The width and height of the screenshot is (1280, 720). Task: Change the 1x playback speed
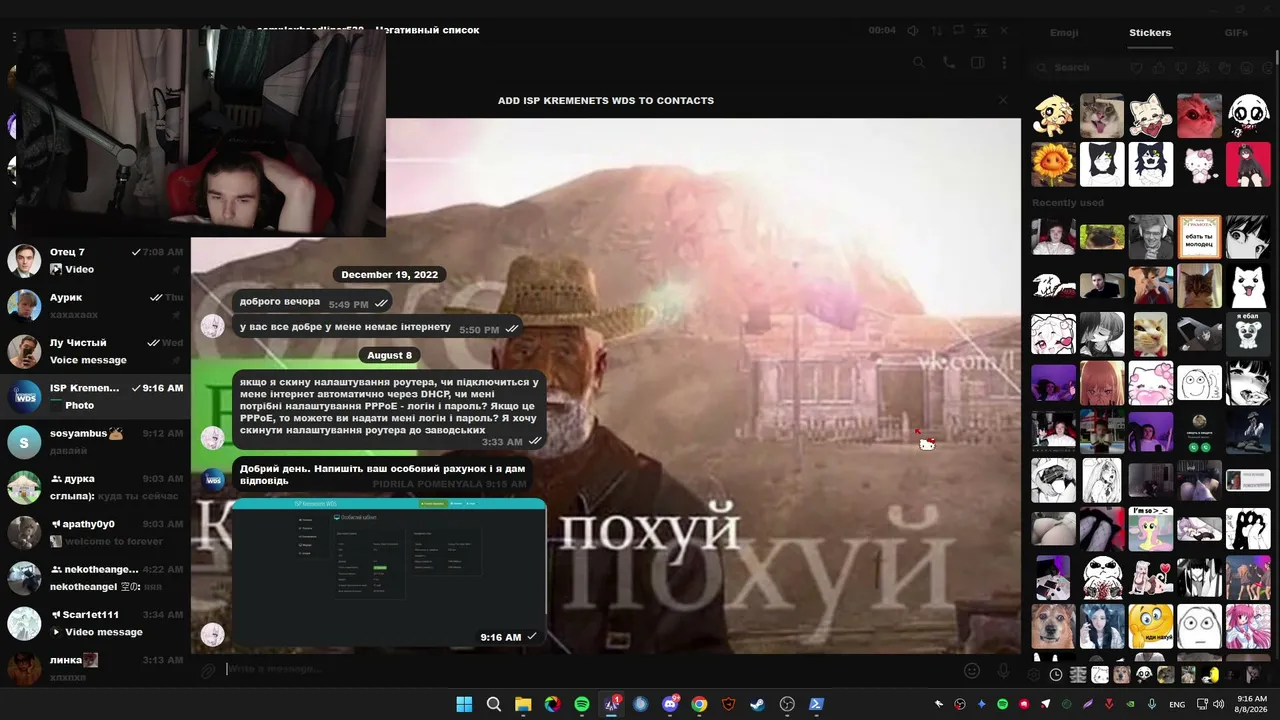[981, 30]
